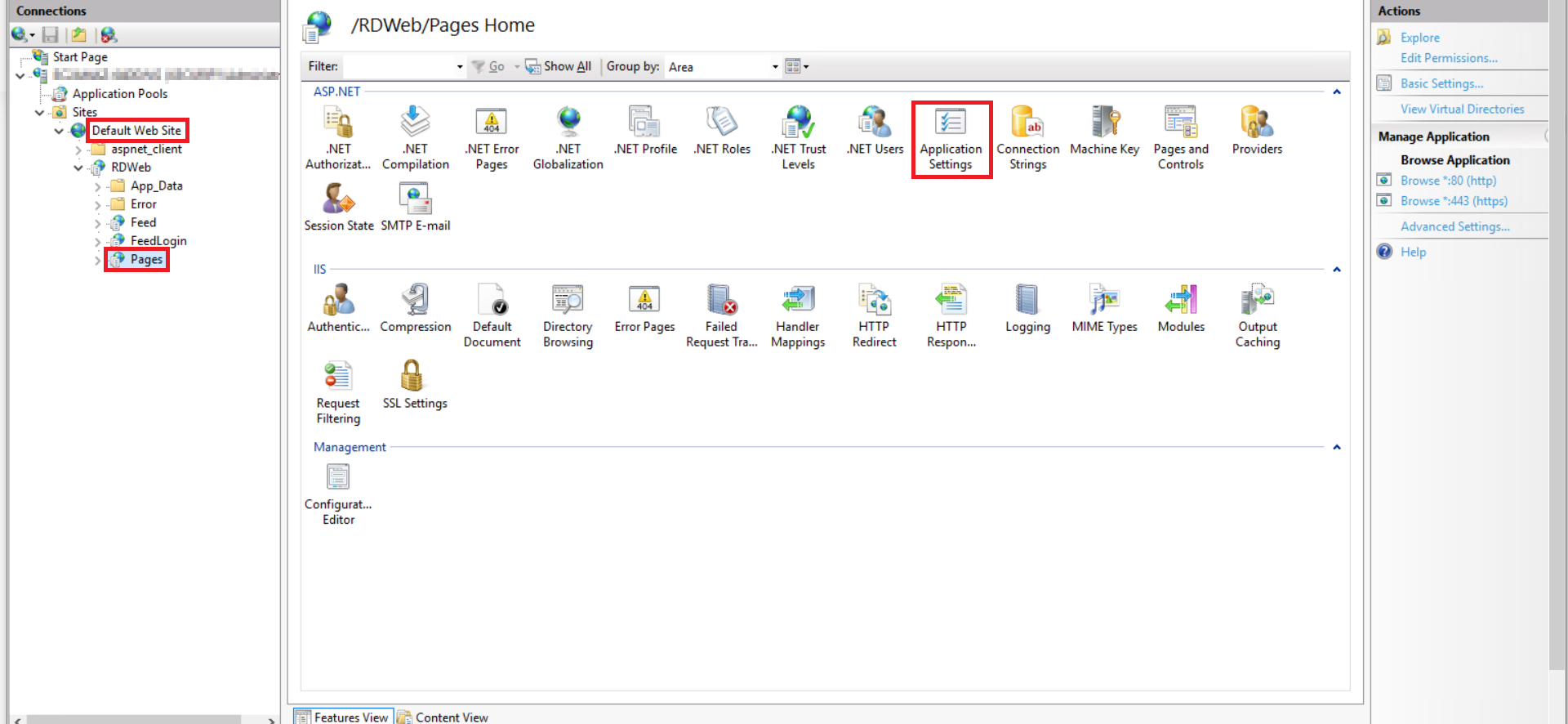Click Browse *:443 (https) link
The height and width of the screenshot is (724, 1568).
coord(1454,201)
